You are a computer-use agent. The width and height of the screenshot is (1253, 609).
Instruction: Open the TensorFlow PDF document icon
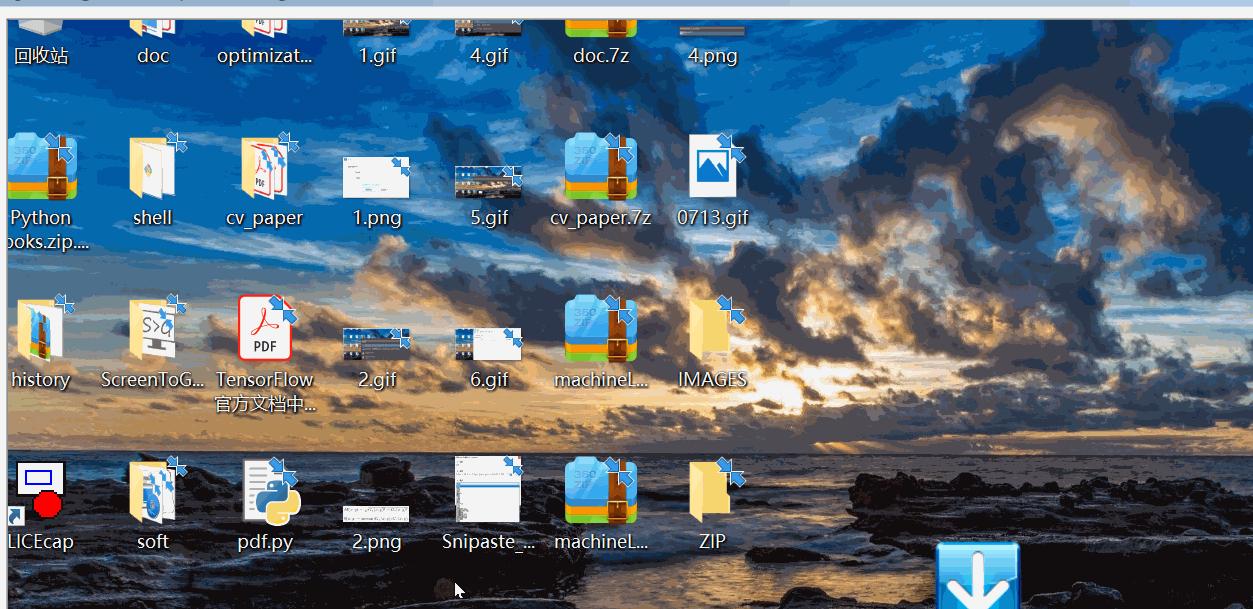click(x=265, y=328)
